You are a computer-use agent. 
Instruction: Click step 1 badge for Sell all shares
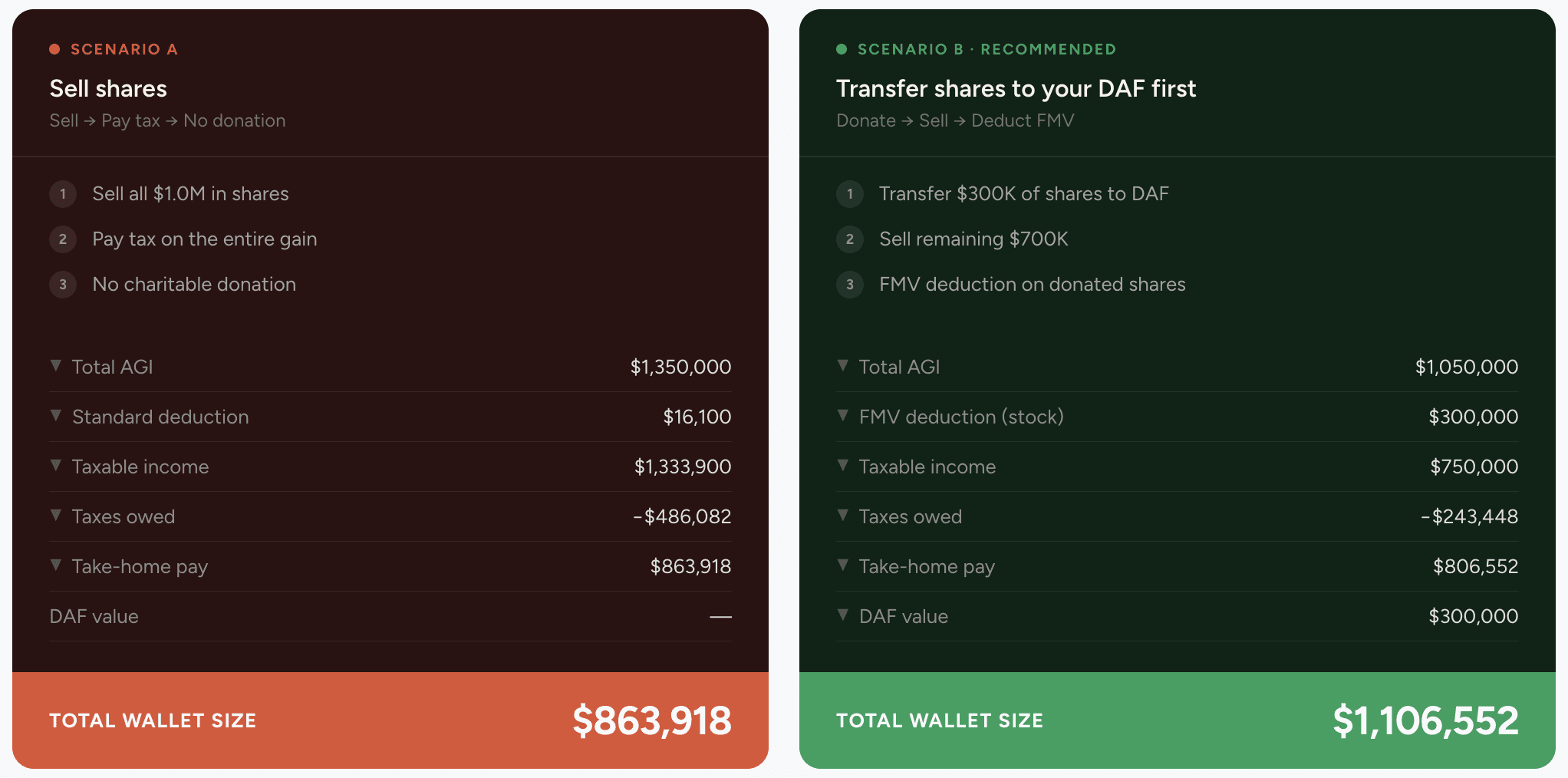point(63,194)
